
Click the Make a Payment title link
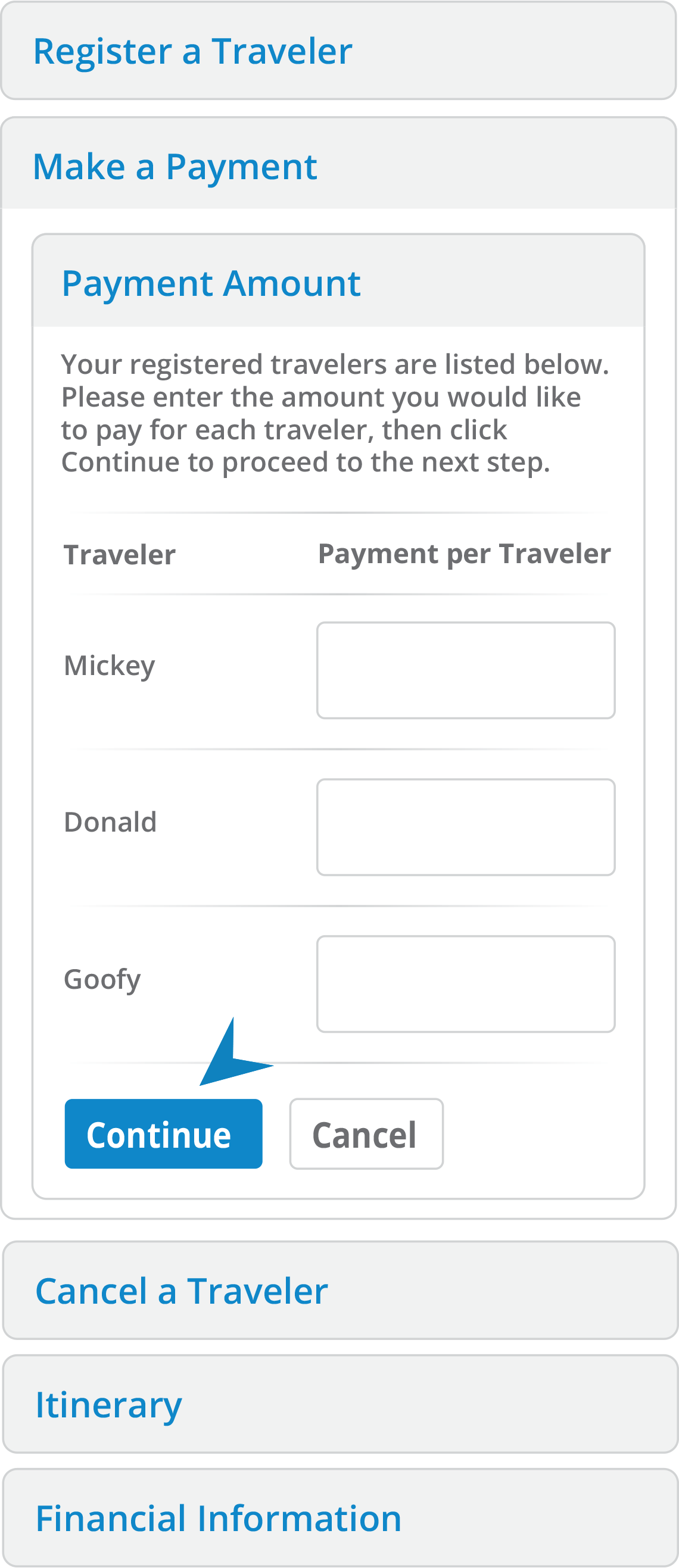point(175,166)
